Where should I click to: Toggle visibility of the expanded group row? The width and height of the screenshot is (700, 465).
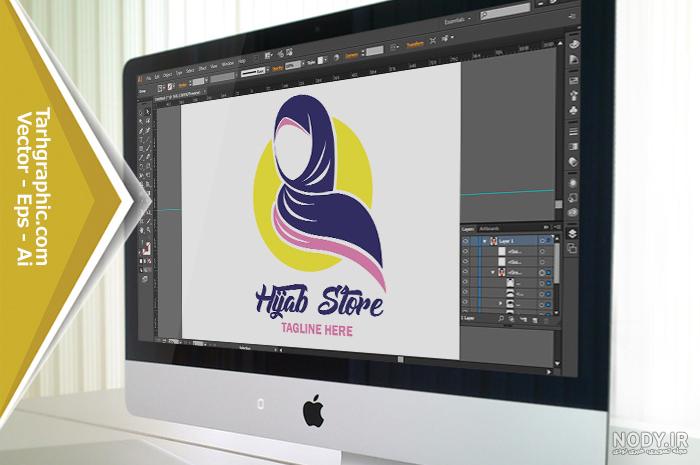click(x=465, y=272)
